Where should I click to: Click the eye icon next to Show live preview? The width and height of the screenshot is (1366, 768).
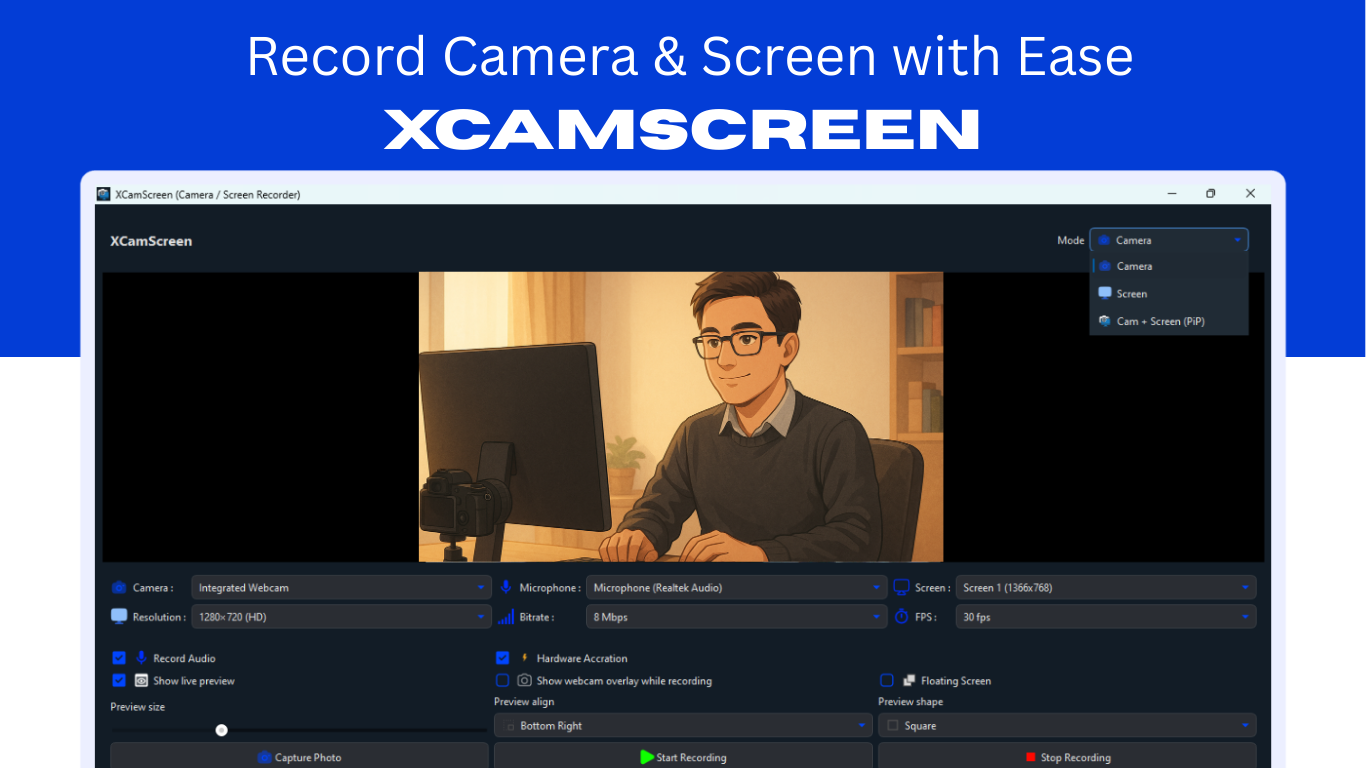pyautogui.click(x=141, y=680)
